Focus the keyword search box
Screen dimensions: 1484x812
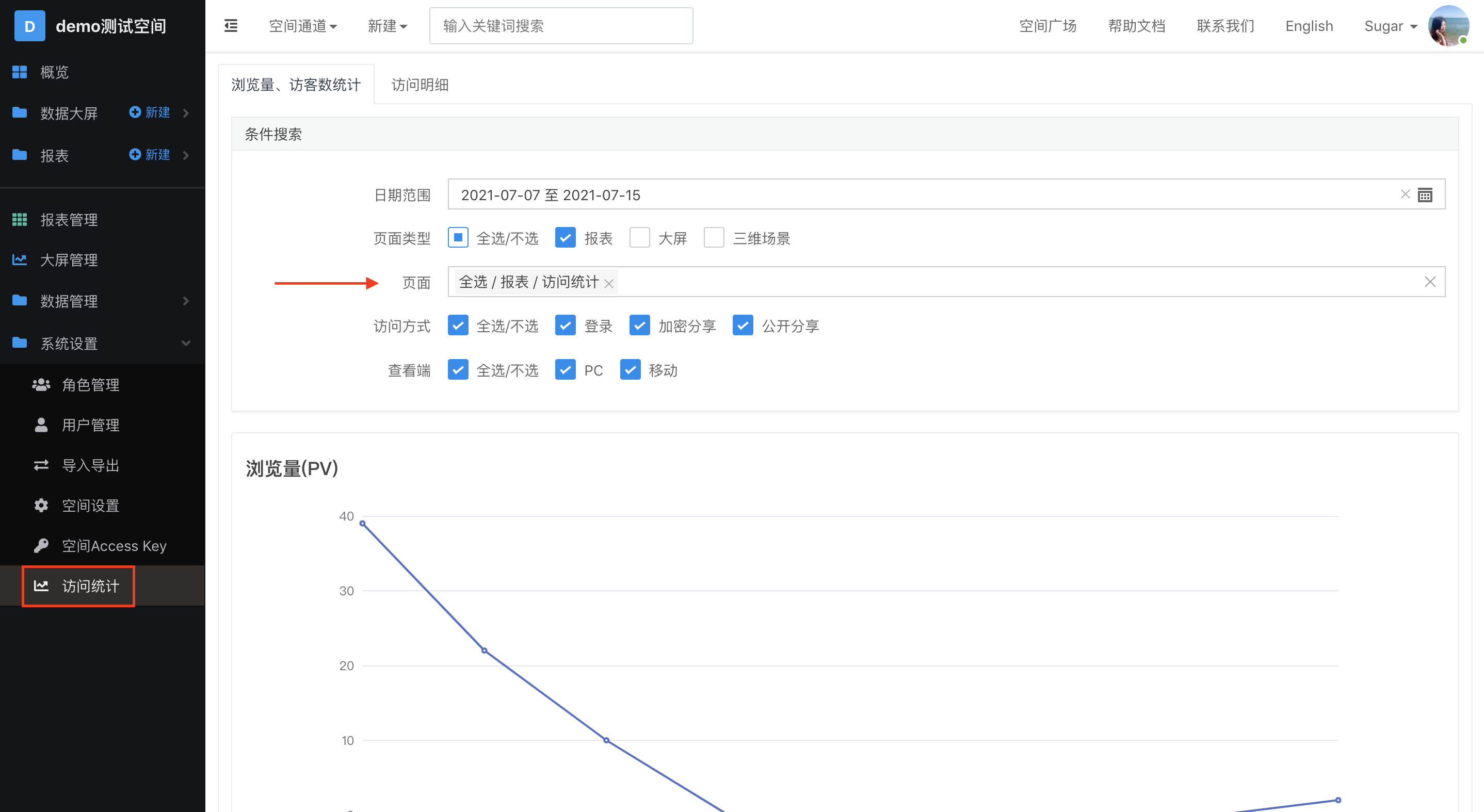pos(561,26)
